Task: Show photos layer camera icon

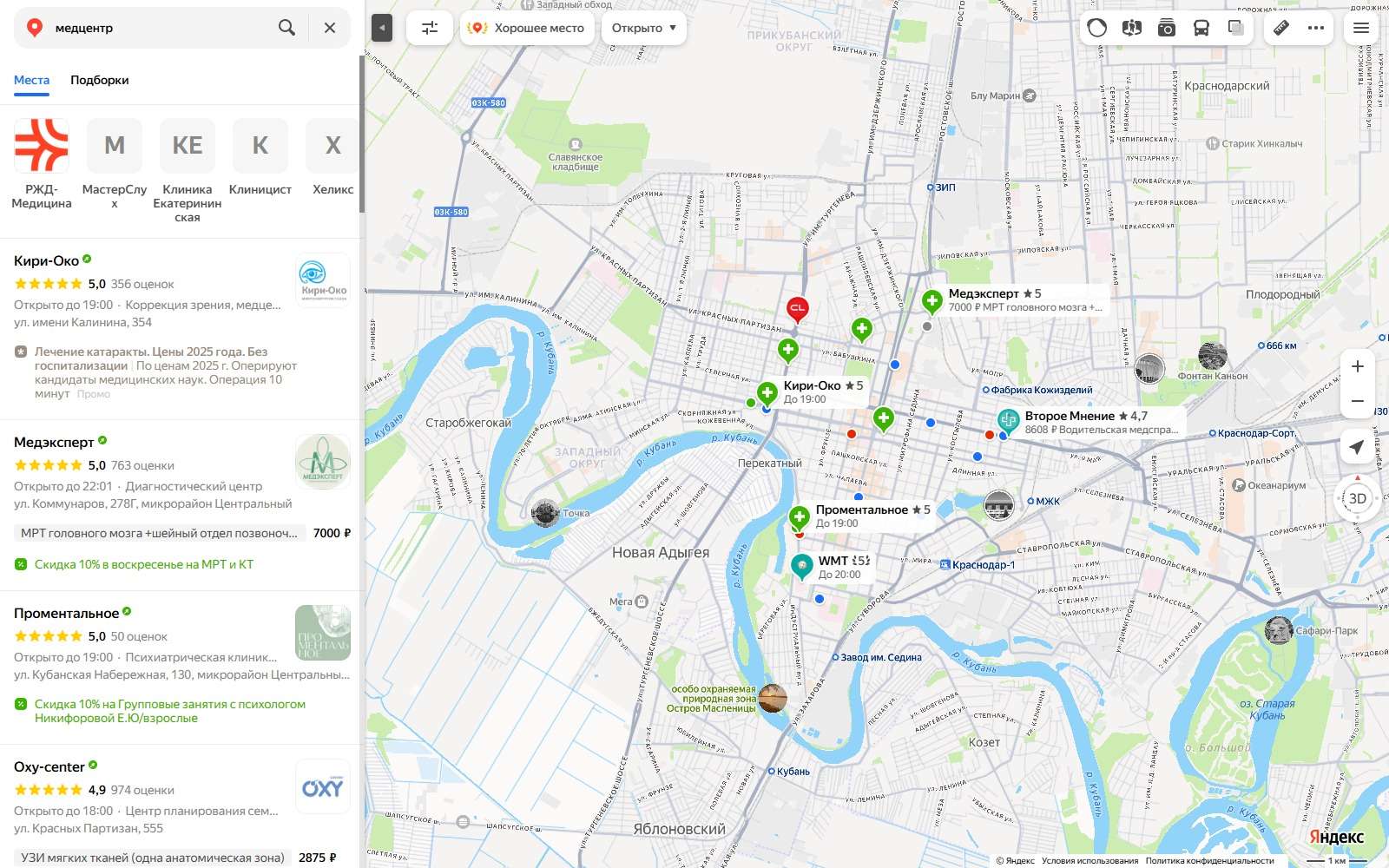Action: [x=1167, y=28]
